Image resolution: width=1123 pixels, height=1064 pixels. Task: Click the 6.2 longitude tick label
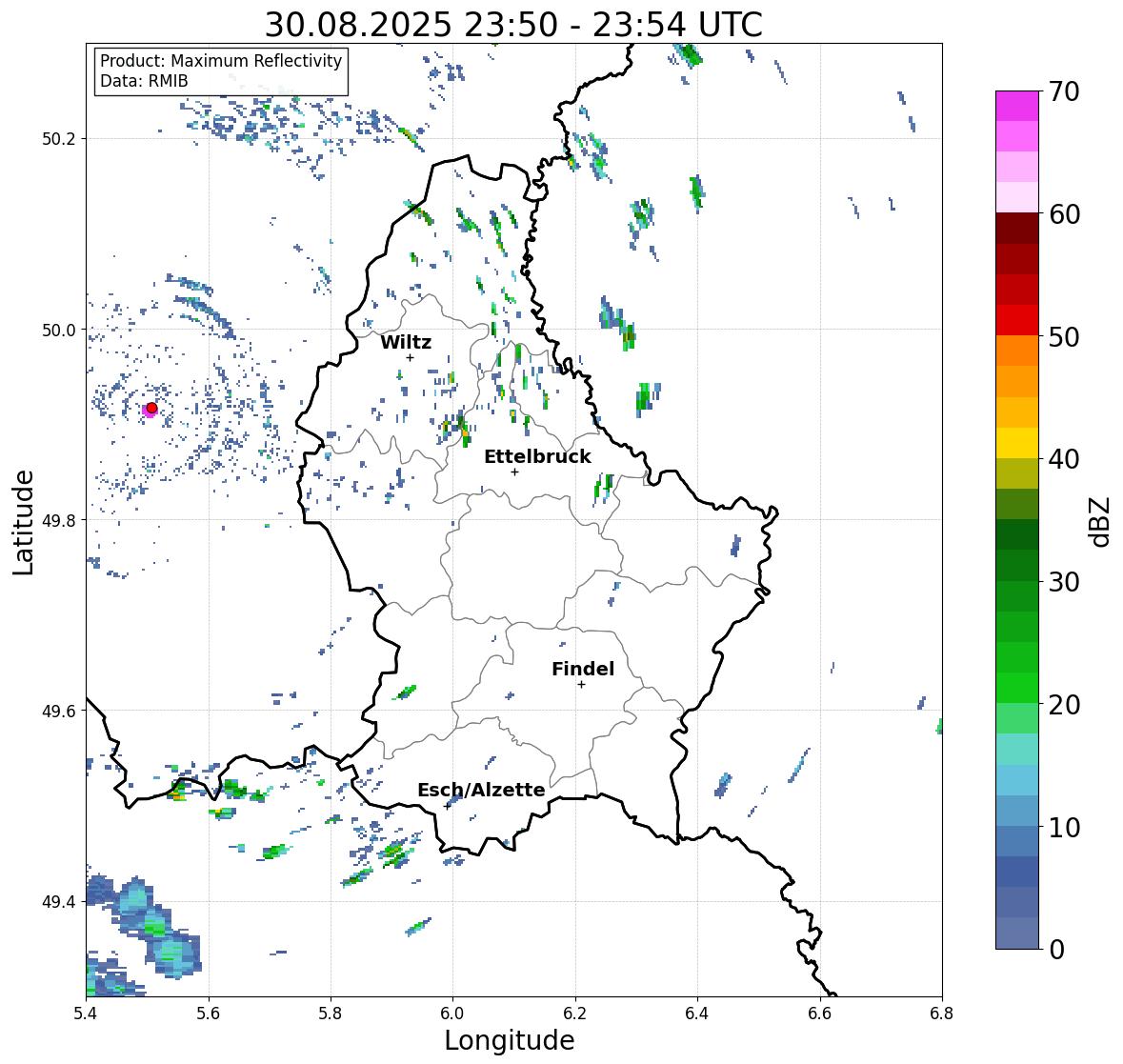575,1014
